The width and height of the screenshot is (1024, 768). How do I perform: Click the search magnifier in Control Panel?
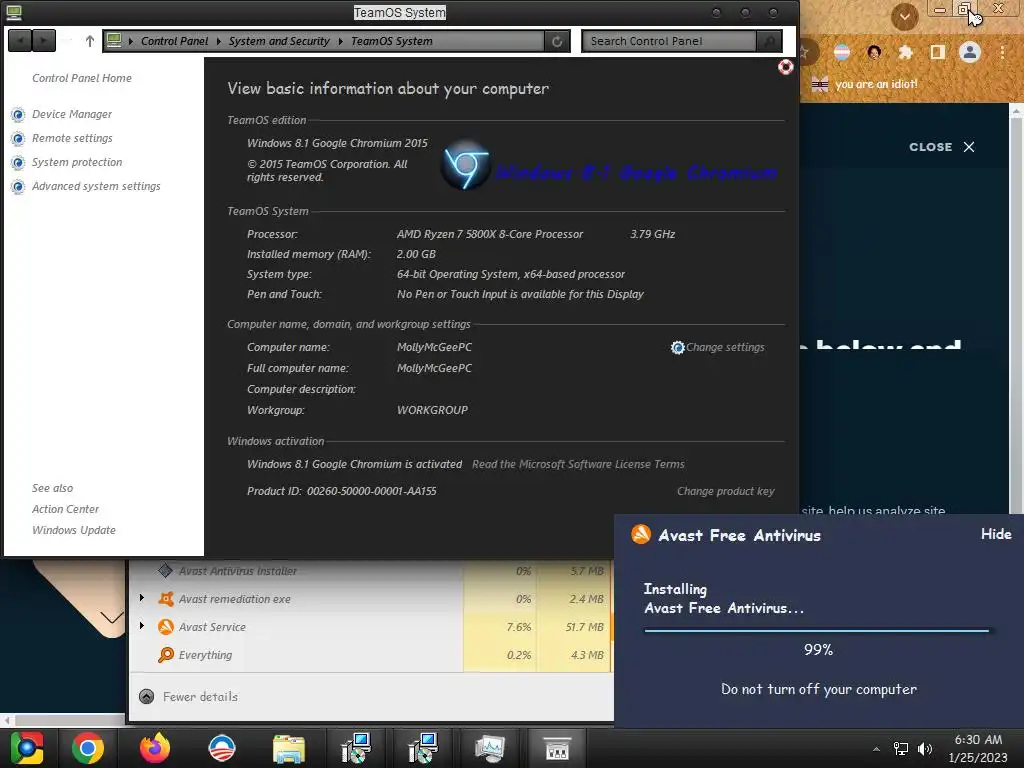769,41
